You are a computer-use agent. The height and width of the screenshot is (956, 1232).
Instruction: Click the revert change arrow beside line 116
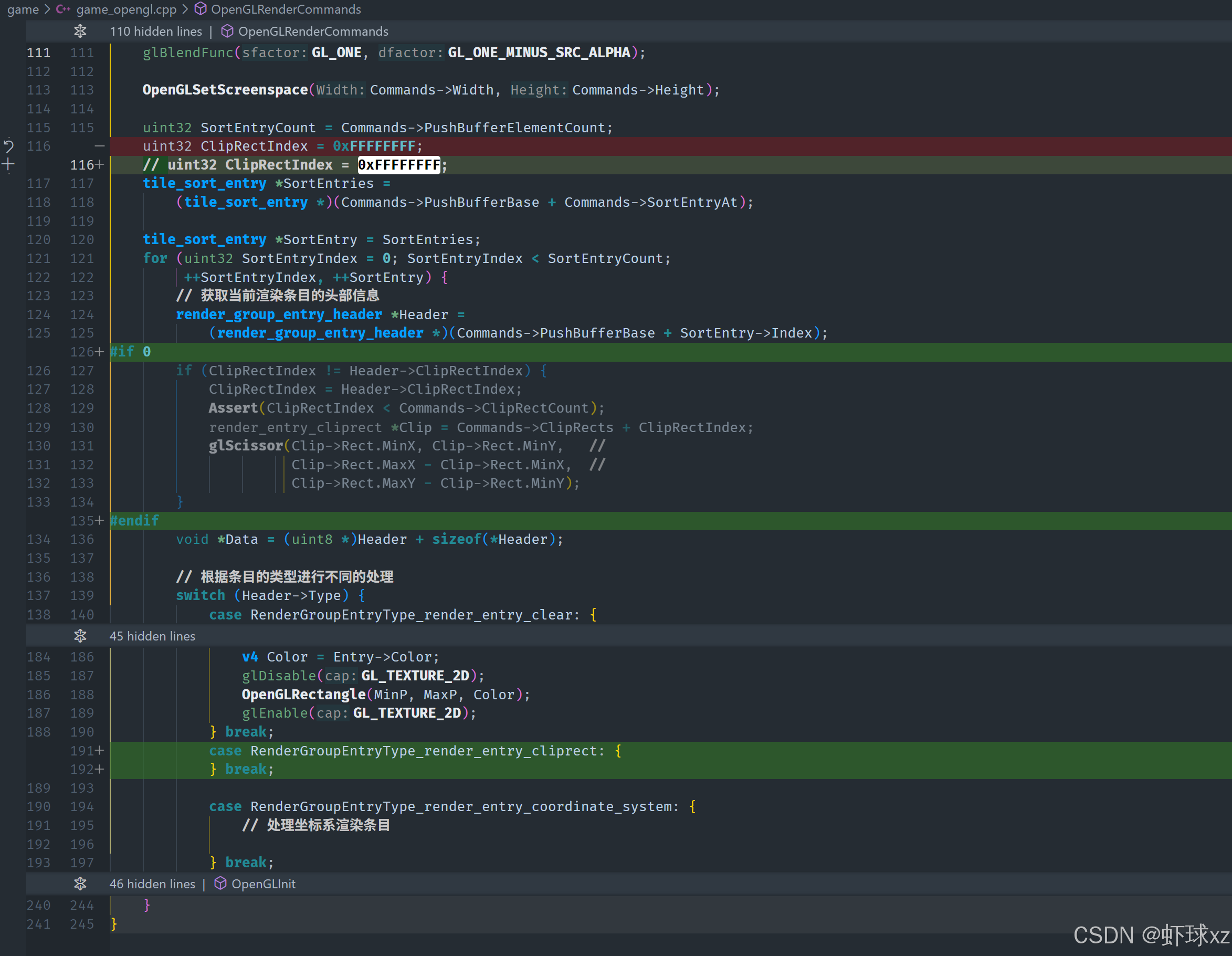click(x=8, y=146)
